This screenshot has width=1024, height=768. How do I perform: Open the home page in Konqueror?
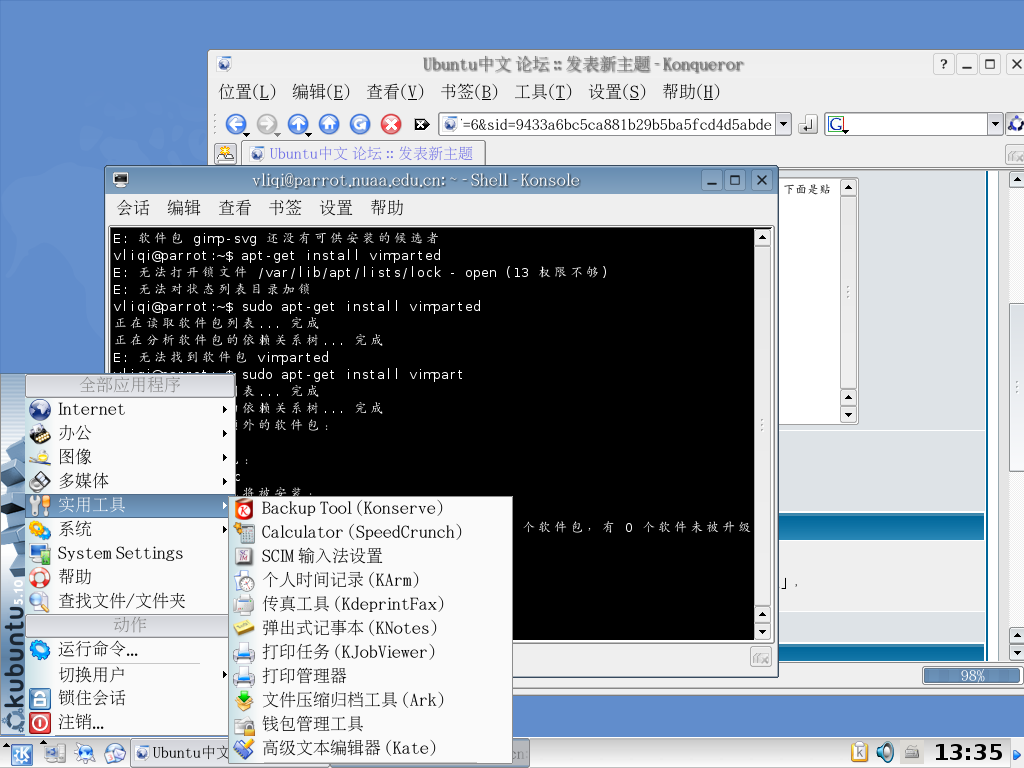click(329, 123)
